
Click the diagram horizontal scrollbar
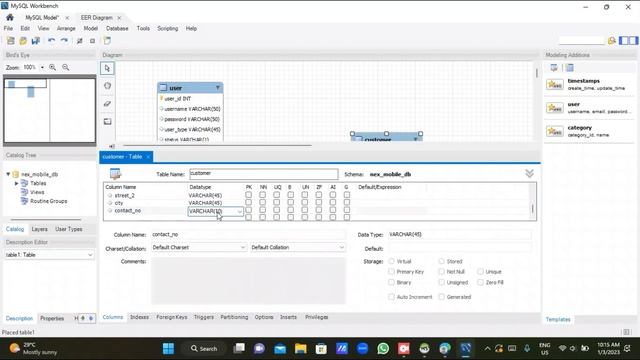217,145
